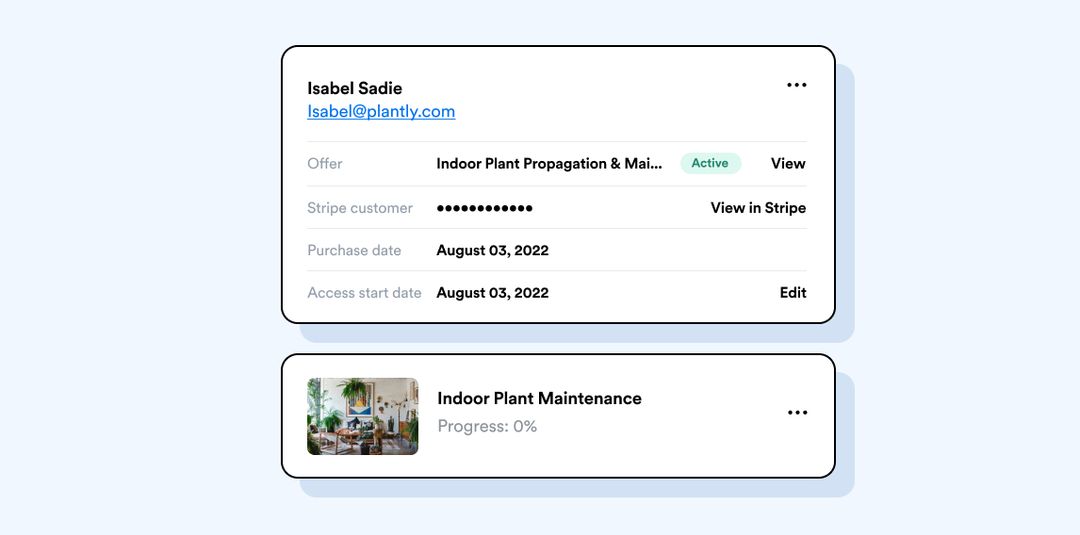Click View next to the Active offer
Viewport: 1080px width, 535px height.
coord(788,163)
